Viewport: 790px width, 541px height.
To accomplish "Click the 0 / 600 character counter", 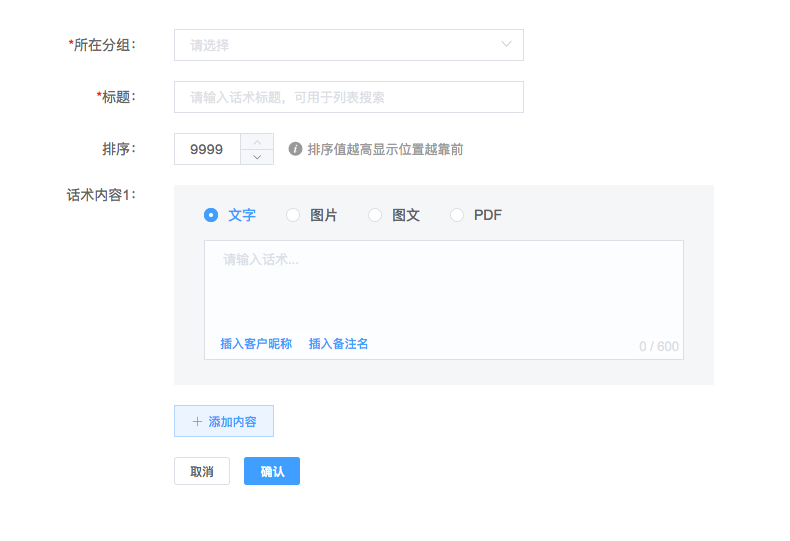I will (659, 347).
